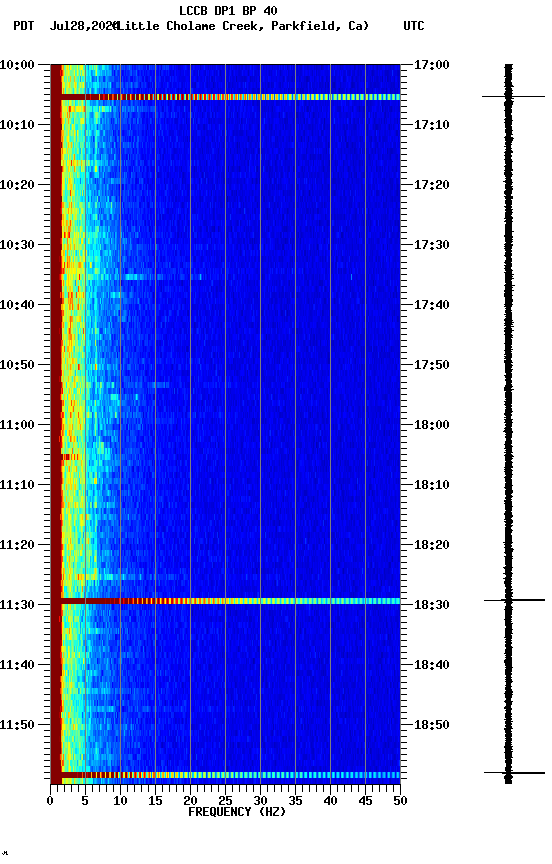Click the 'PDT' time zone label
The height and width of the screenshot is (864, 552).
24,26
